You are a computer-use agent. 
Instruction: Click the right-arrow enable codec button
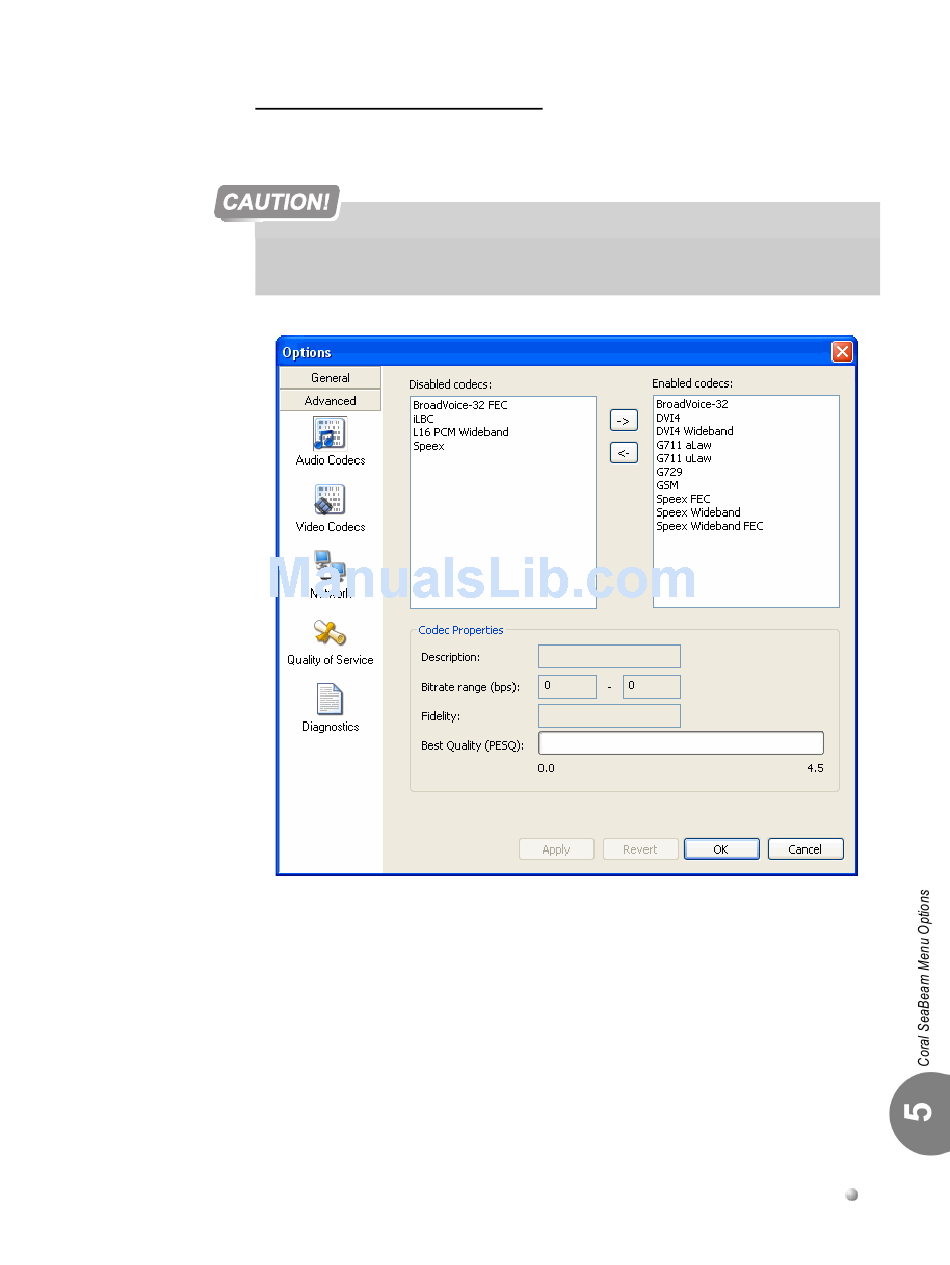coord(624,421)
